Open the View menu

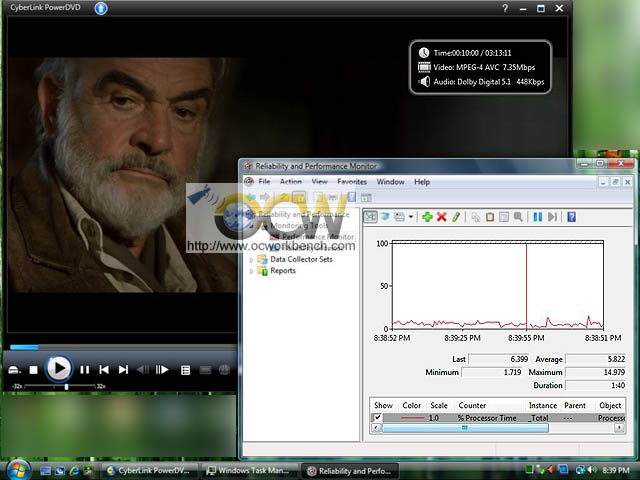[320, 182]
